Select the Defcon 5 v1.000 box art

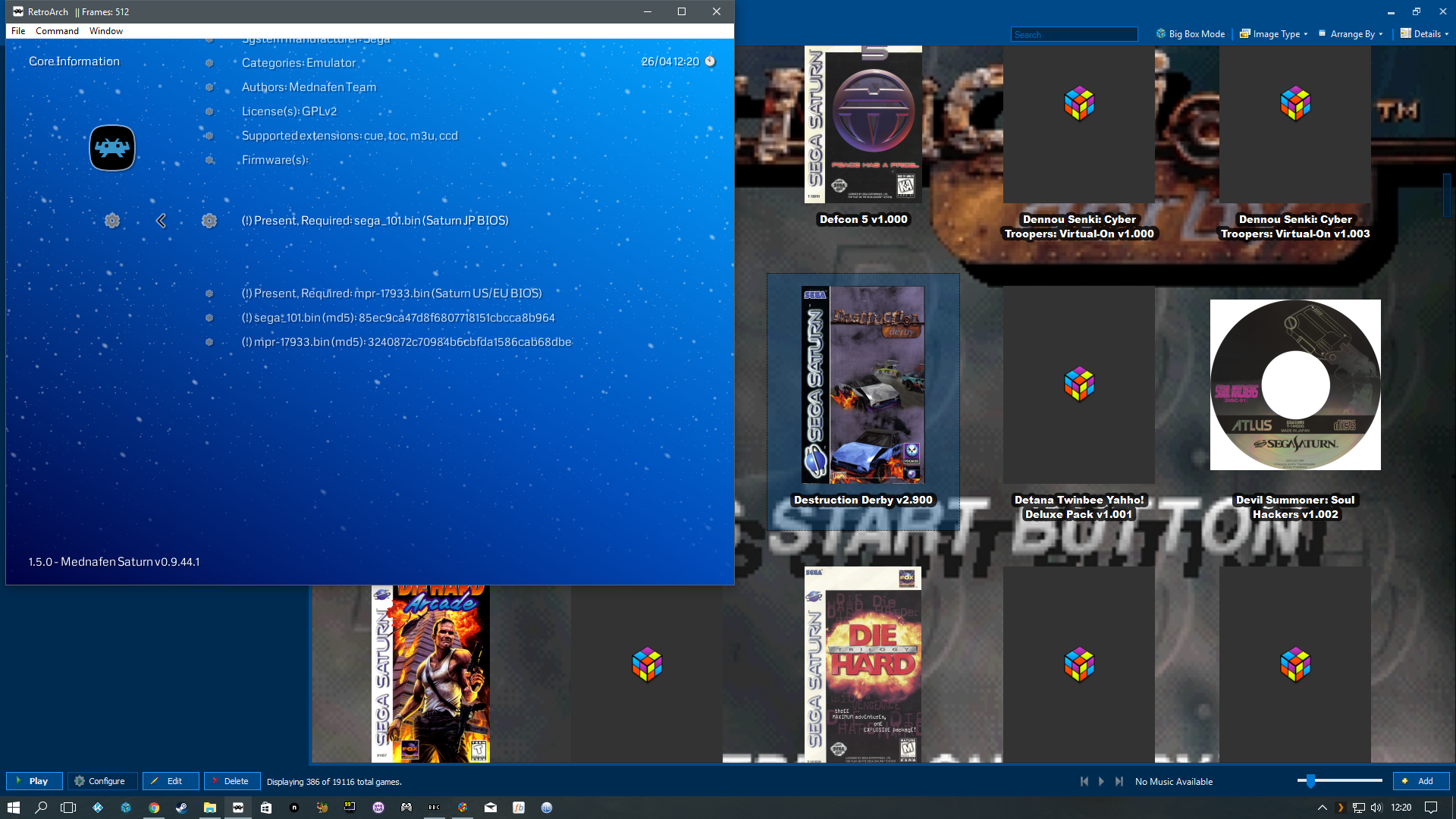863,124
